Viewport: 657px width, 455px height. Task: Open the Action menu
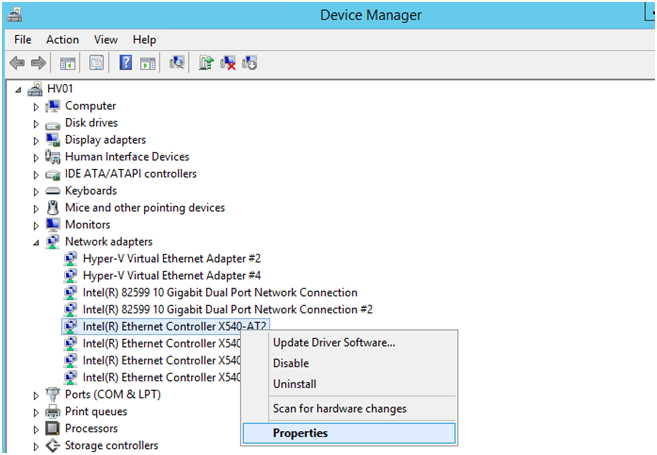tap(62, 40)
